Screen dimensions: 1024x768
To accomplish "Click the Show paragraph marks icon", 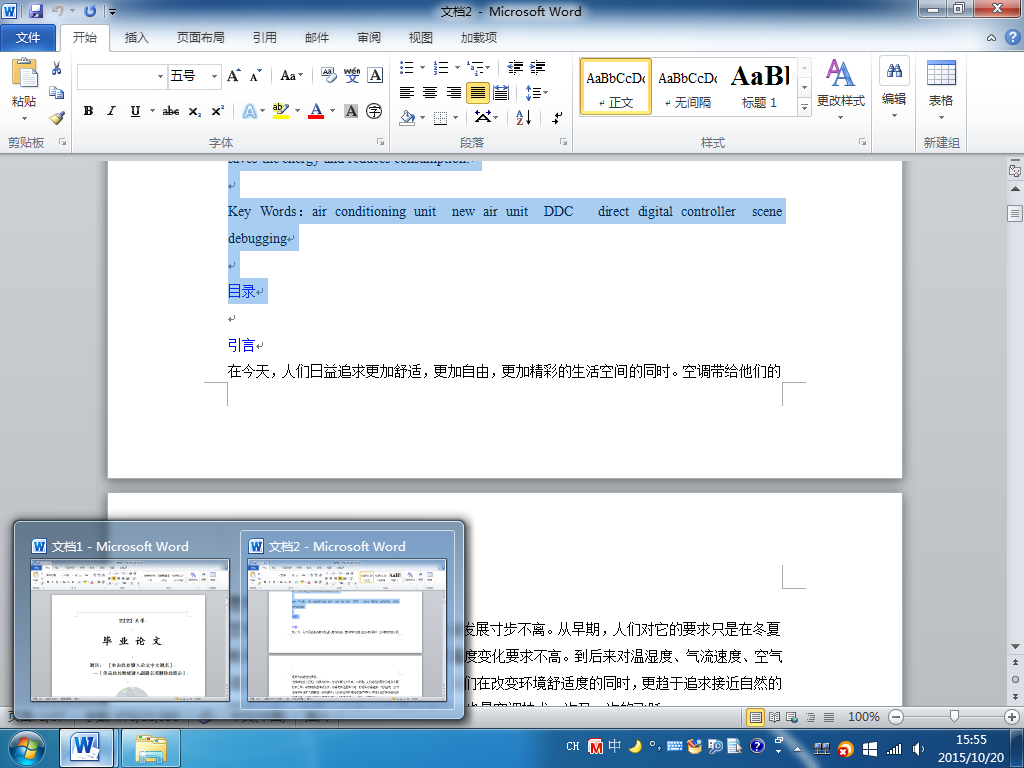I will coord(557,118).
